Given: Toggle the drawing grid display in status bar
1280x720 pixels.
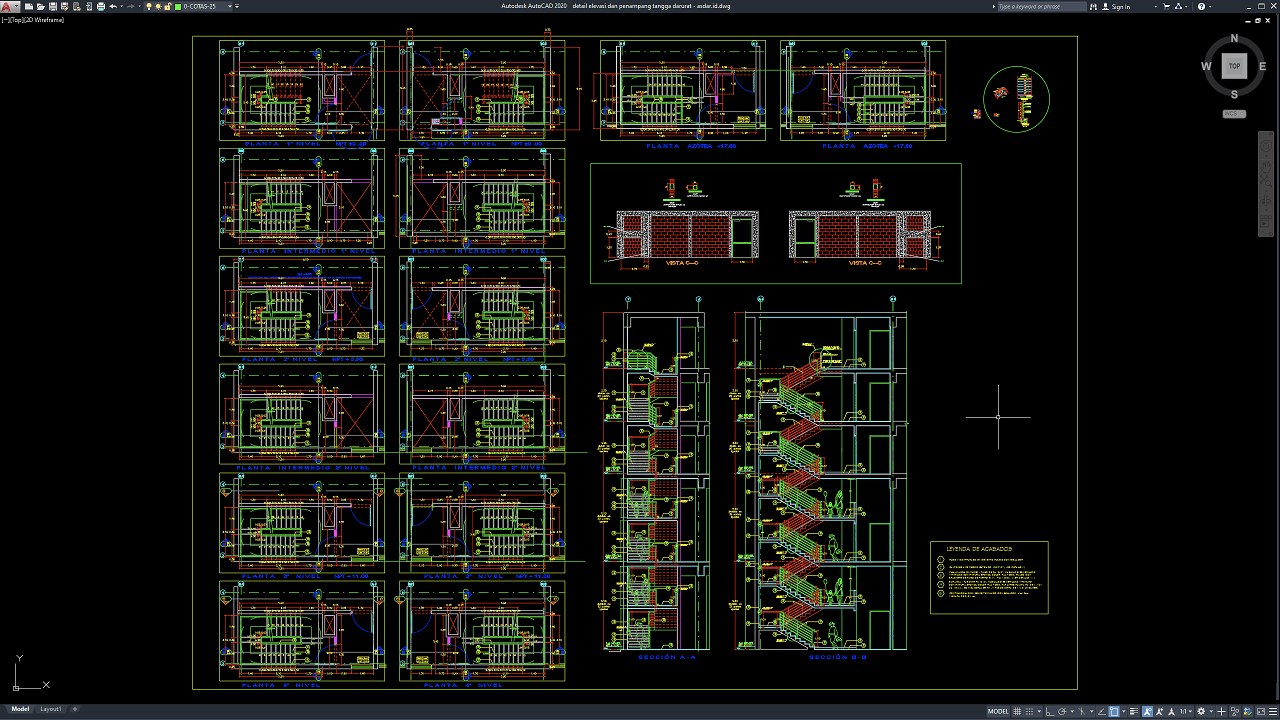Looking at the screenshot, I should tap(1019, 711).
